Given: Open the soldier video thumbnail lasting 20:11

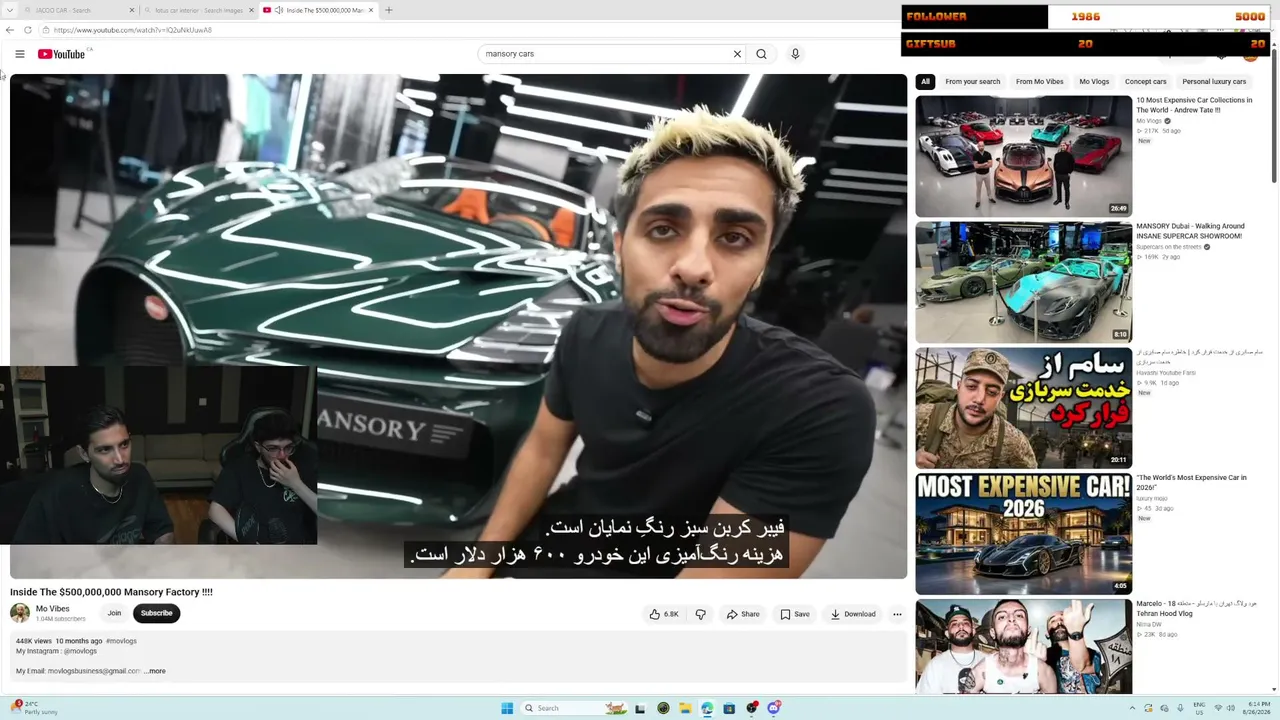Looking at the screenshot, I should point(1023,408).
